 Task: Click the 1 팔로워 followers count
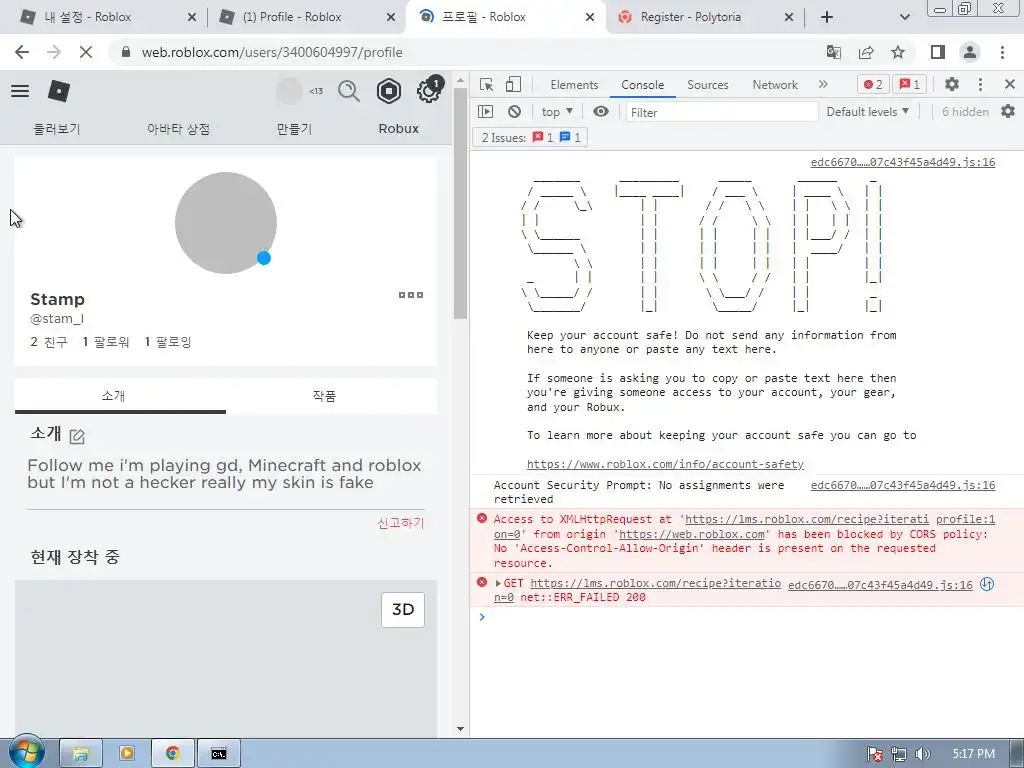click(x=106, y=342)
